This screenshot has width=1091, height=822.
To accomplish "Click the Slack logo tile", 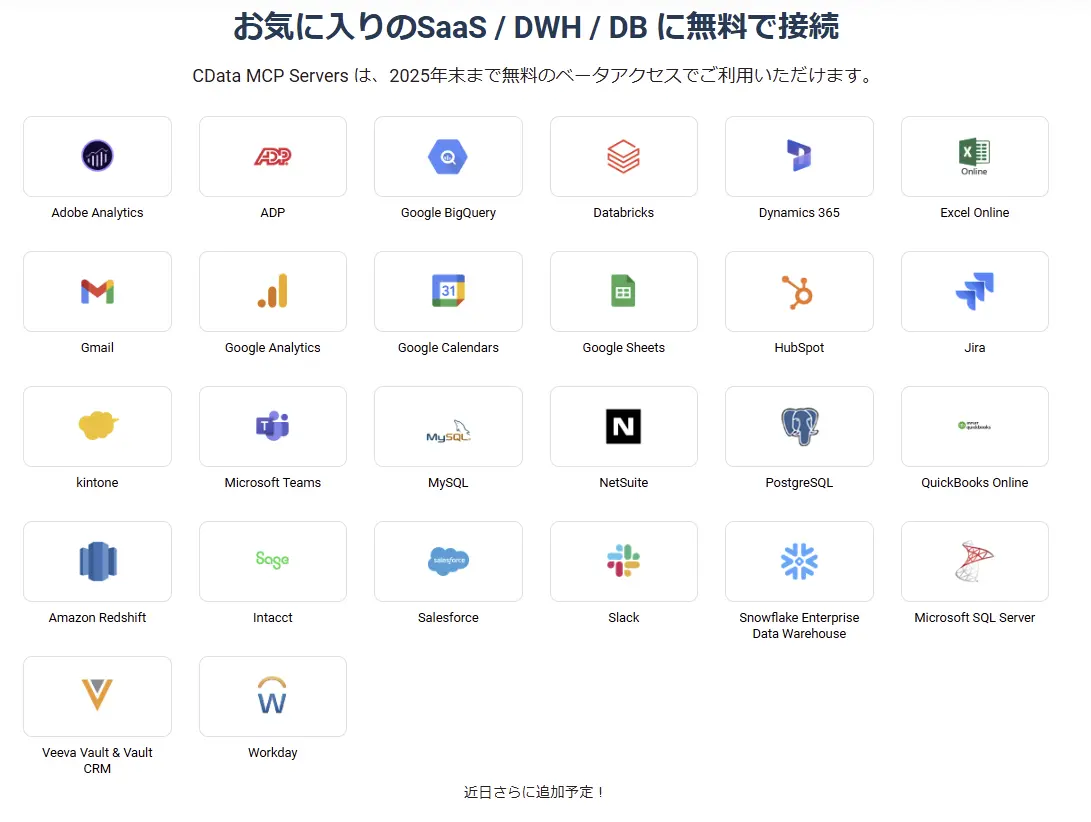I will pos(623,561).
